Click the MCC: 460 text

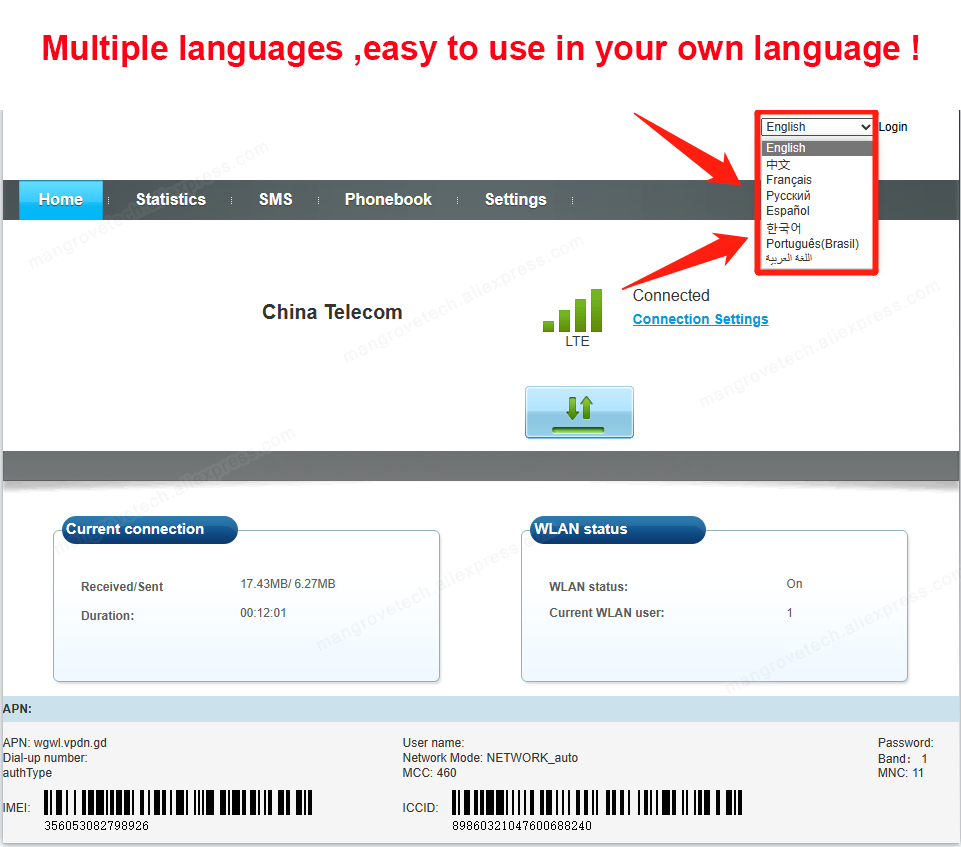tap(430, 773)
